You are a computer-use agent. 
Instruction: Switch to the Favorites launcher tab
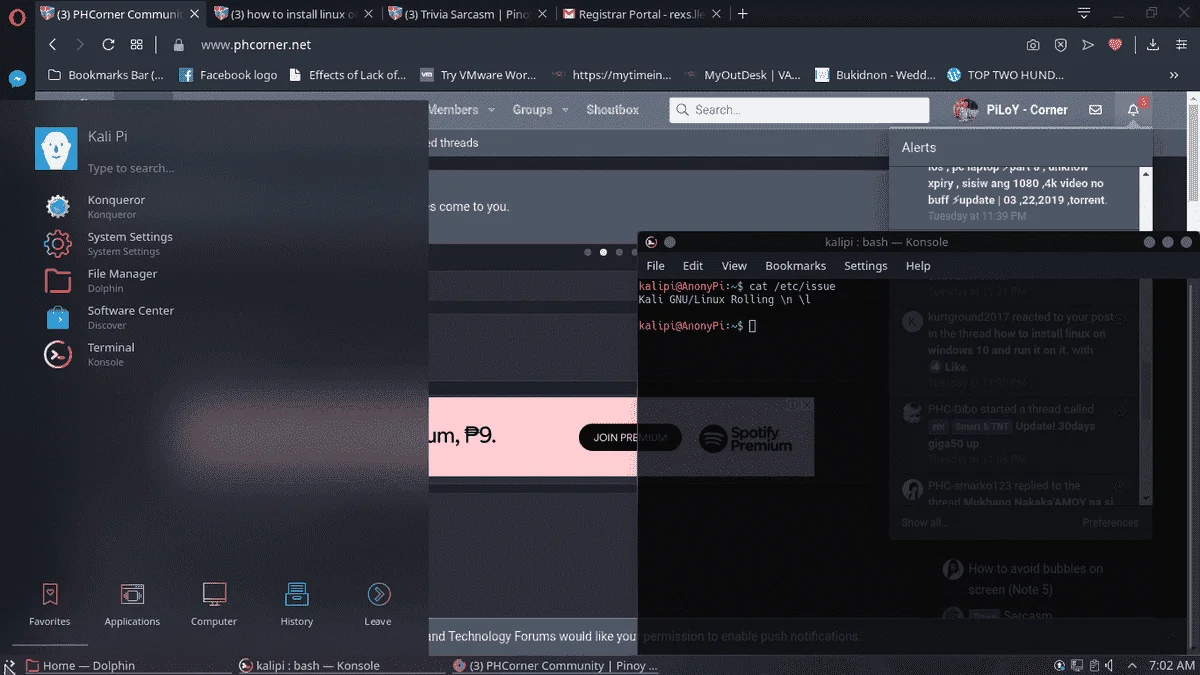pos(50,604)
